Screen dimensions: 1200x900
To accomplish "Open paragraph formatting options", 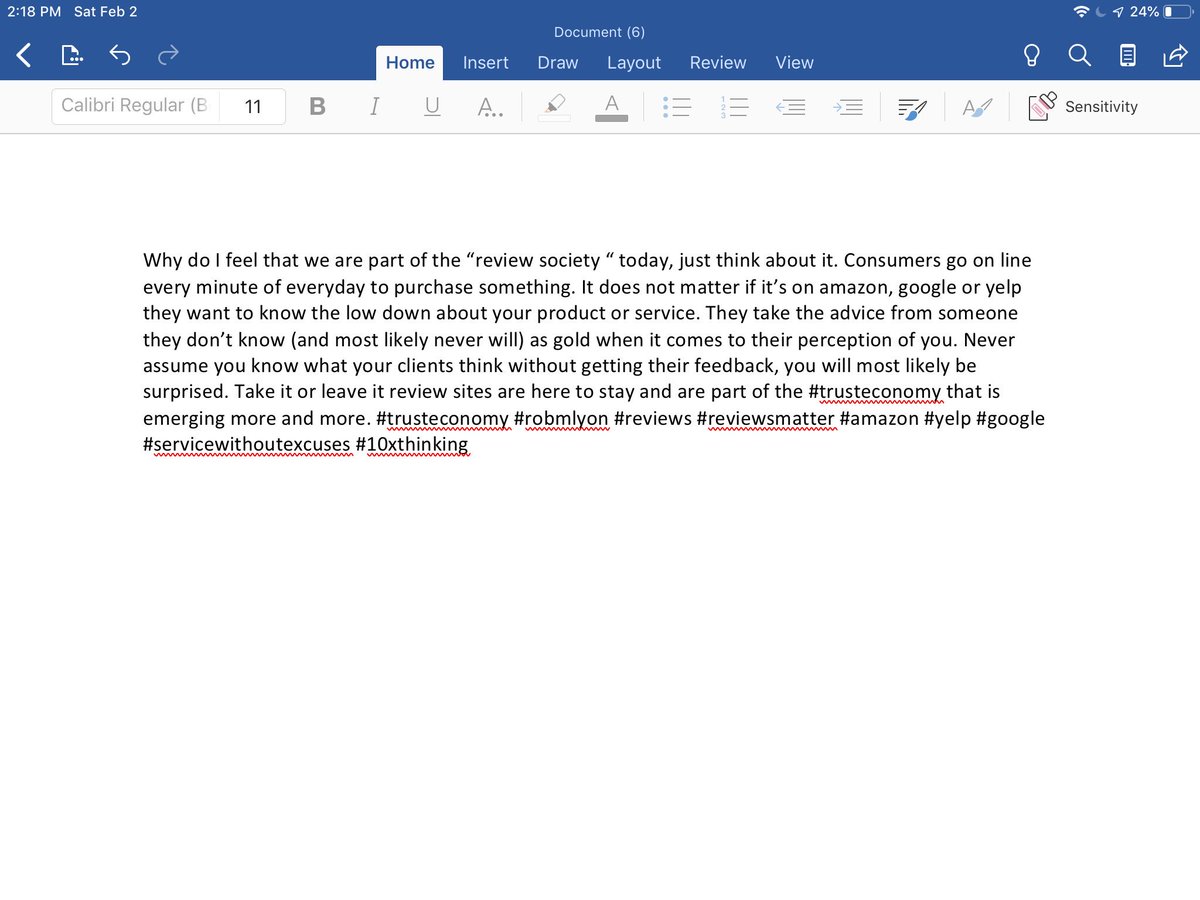I will [x=911, y=107].
